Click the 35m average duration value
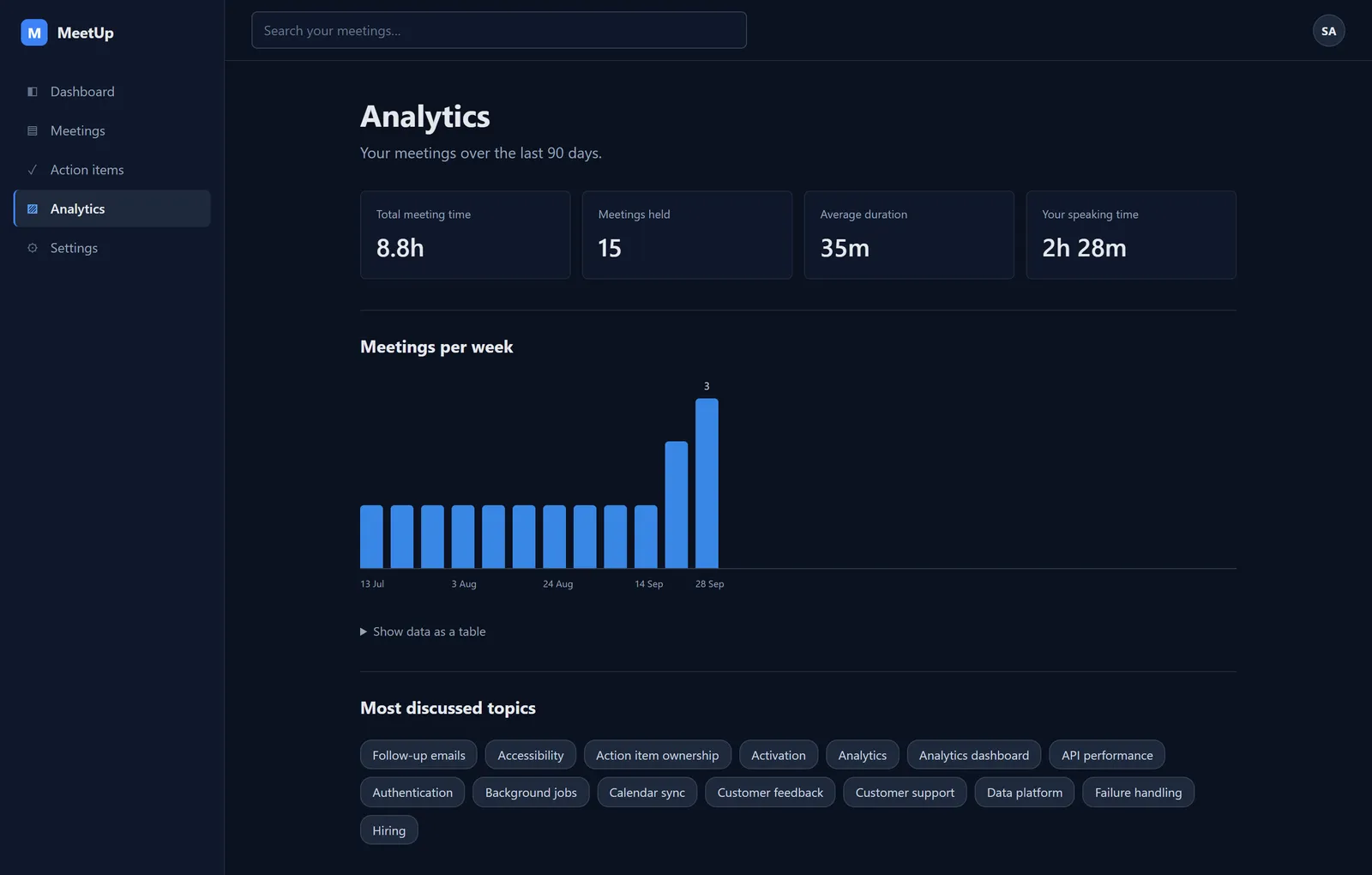This screenshot has height=875, width=1372. [845, 248]
